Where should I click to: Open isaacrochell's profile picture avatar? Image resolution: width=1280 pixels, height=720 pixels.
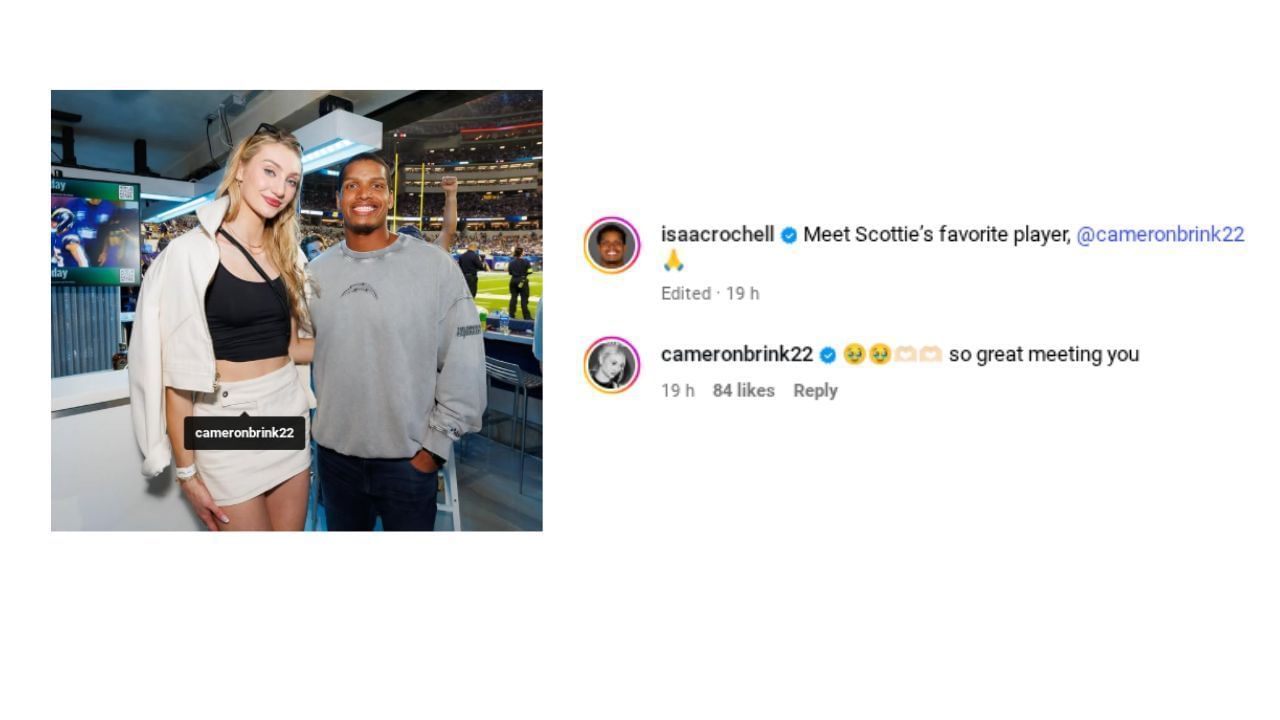(612, 245)
